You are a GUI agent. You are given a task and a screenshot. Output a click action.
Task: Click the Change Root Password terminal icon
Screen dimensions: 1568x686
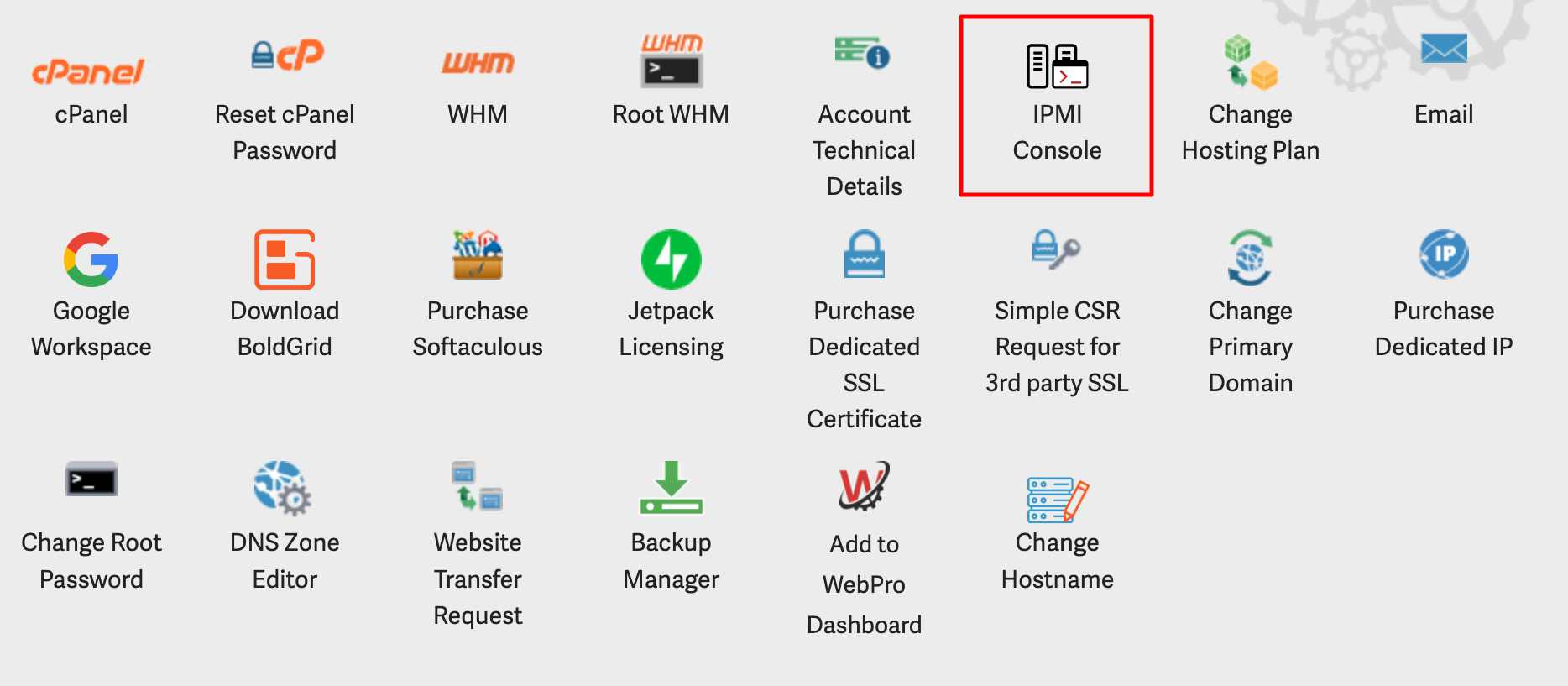point(91,479)
